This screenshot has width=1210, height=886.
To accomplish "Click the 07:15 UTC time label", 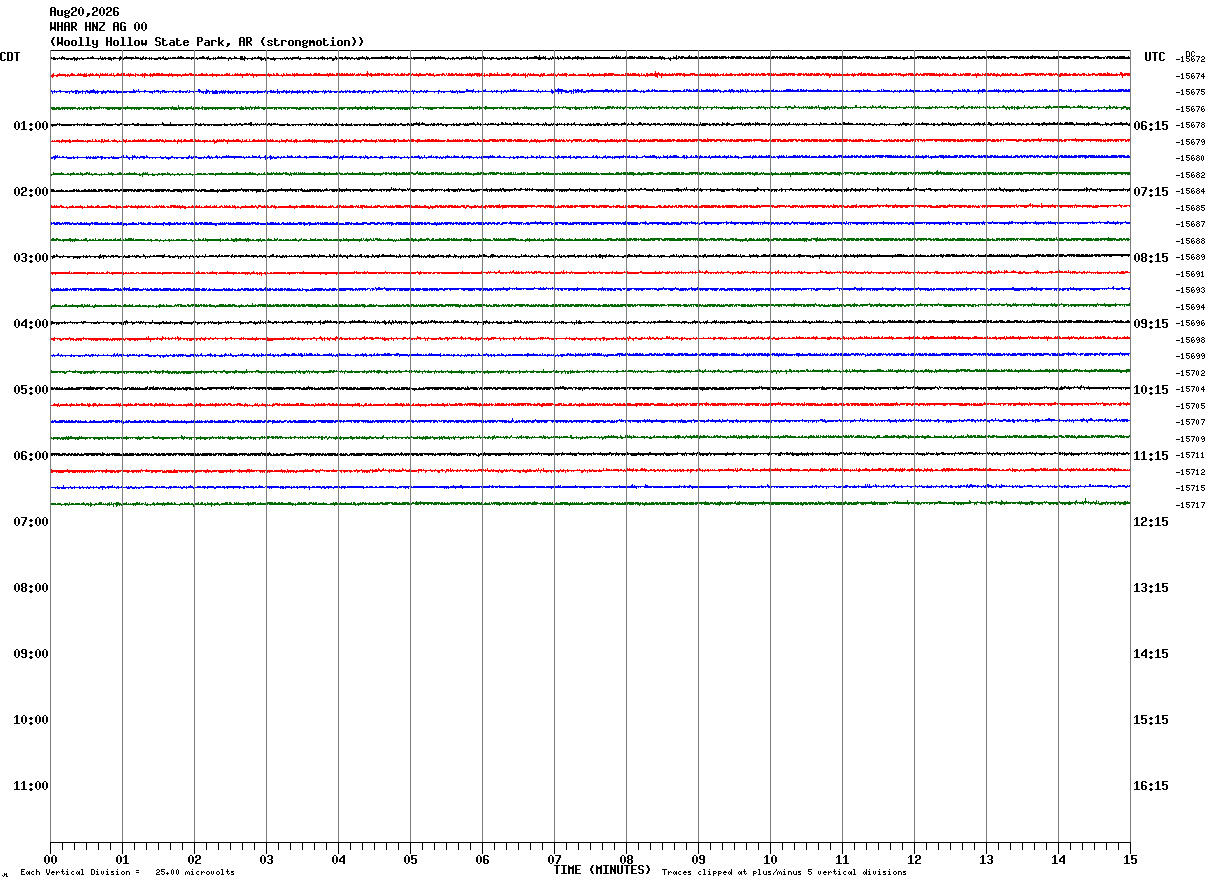I will pos(1151,192).
